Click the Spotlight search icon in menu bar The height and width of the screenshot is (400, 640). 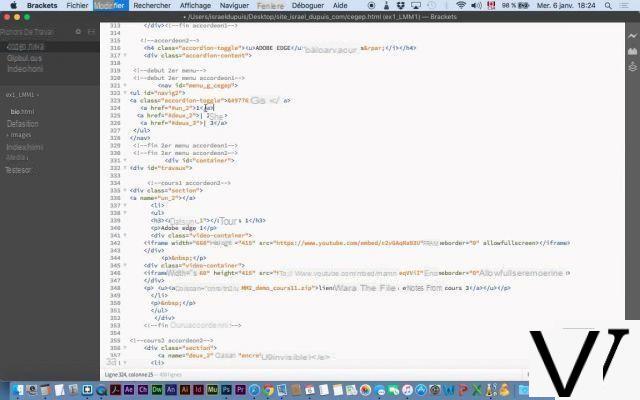tap(608, 6)
